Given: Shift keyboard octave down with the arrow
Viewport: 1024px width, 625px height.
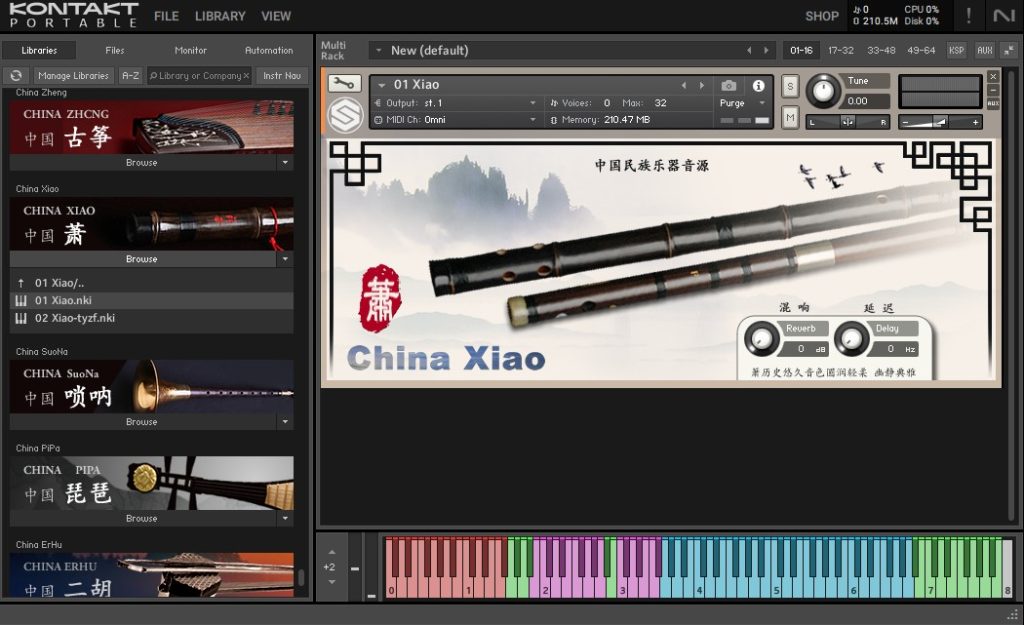Looking at the screenshot, I should click(x=332, y=581).
